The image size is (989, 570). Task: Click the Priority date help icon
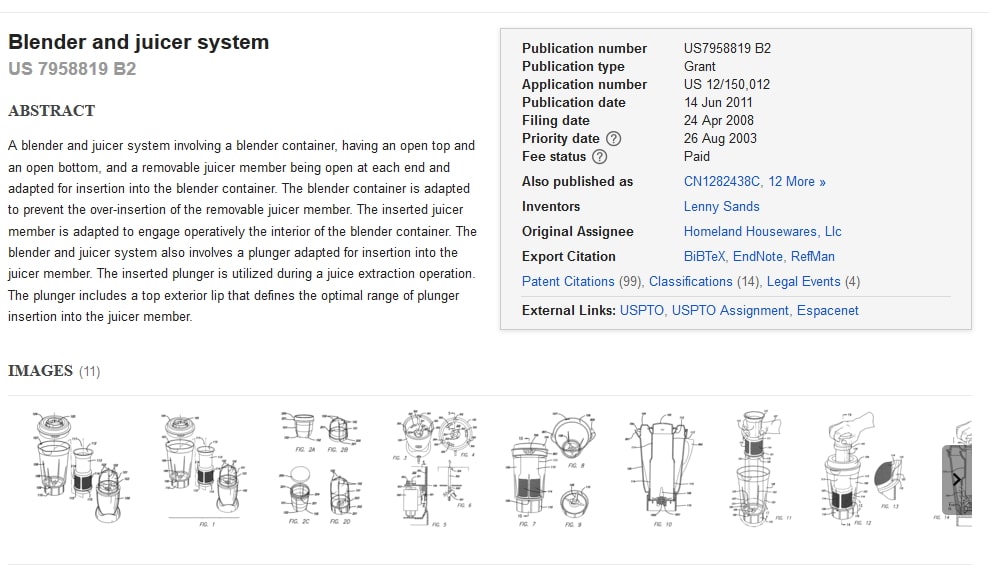coord(613,139)
